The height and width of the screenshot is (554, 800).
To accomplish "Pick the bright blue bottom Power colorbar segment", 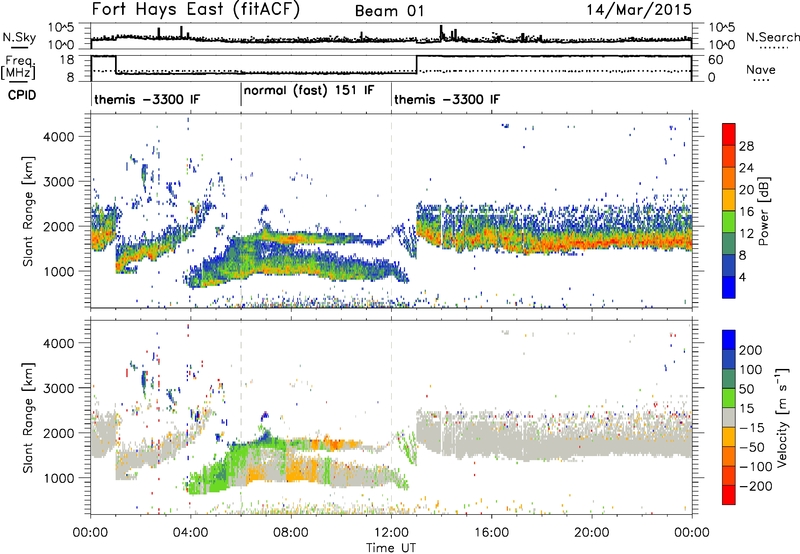I will pyautogui.click(x=729, y=287).
